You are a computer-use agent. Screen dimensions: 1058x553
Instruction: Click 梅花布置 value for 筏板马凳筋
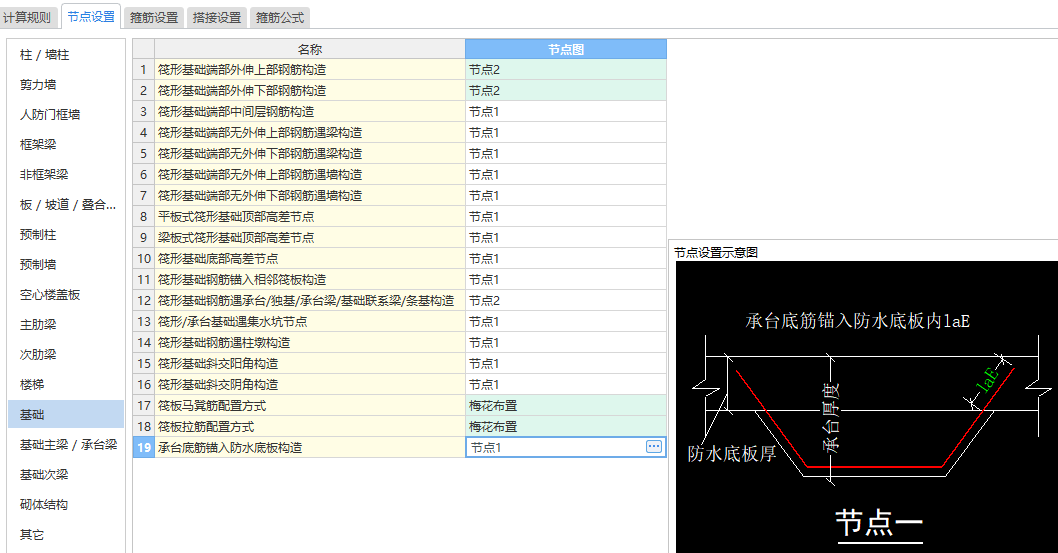click(x=566, y=405)
